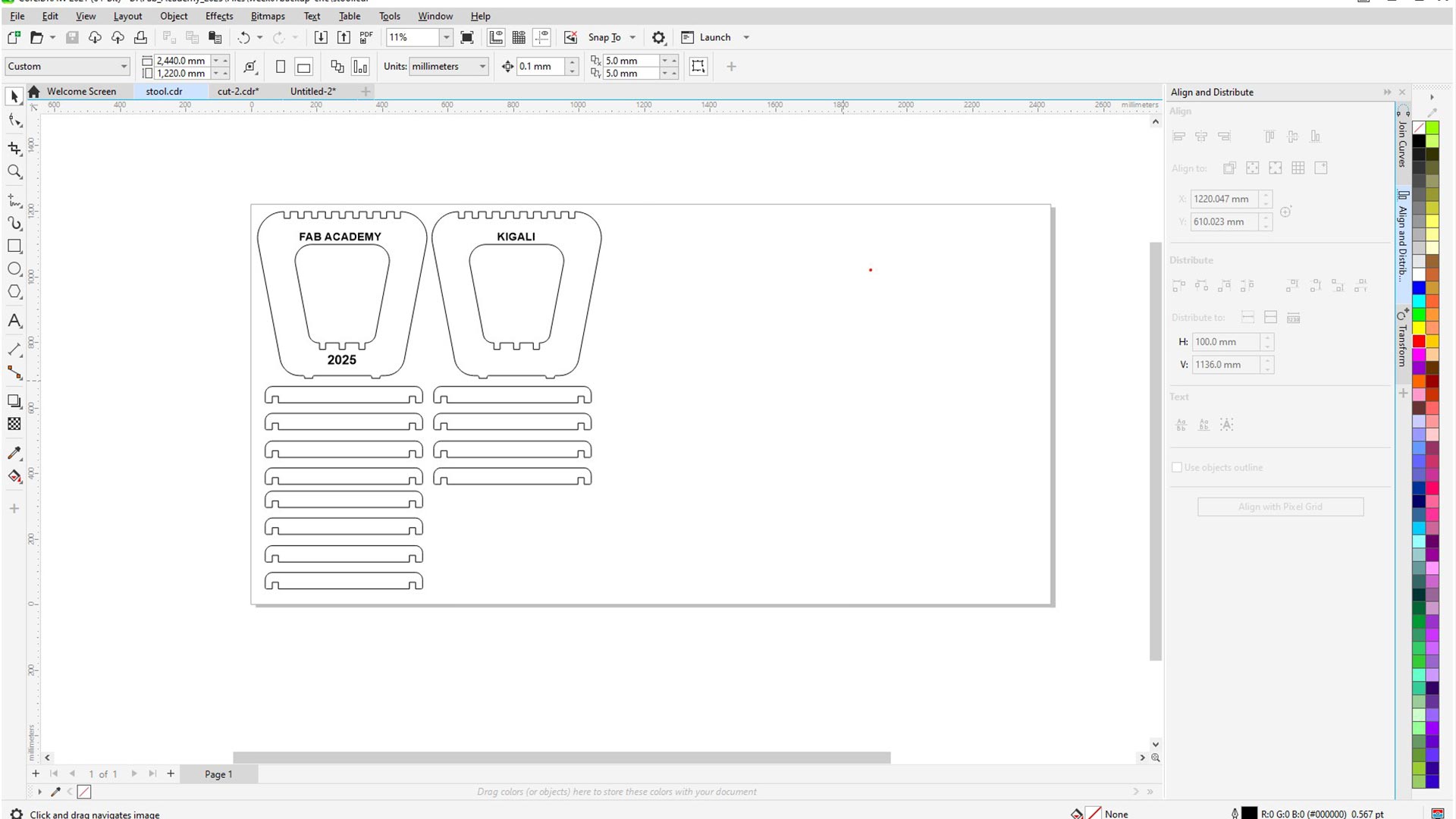Open the Welcome Screen tab
Viewport: 1456px width, 819px height.
point(81,91)
